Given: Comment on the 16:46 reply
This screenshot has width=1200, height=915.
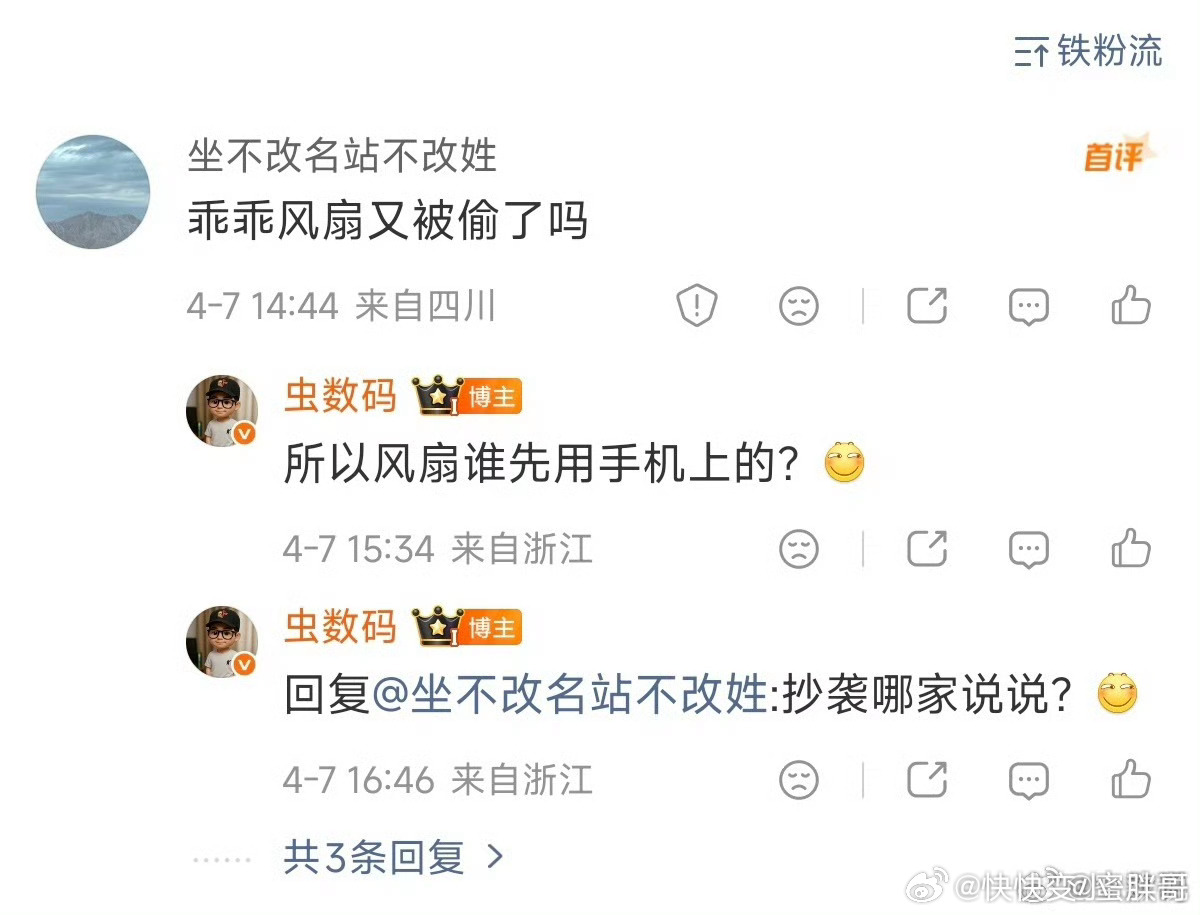Looking at the screenshot, I should click(x=1028, y=780).
